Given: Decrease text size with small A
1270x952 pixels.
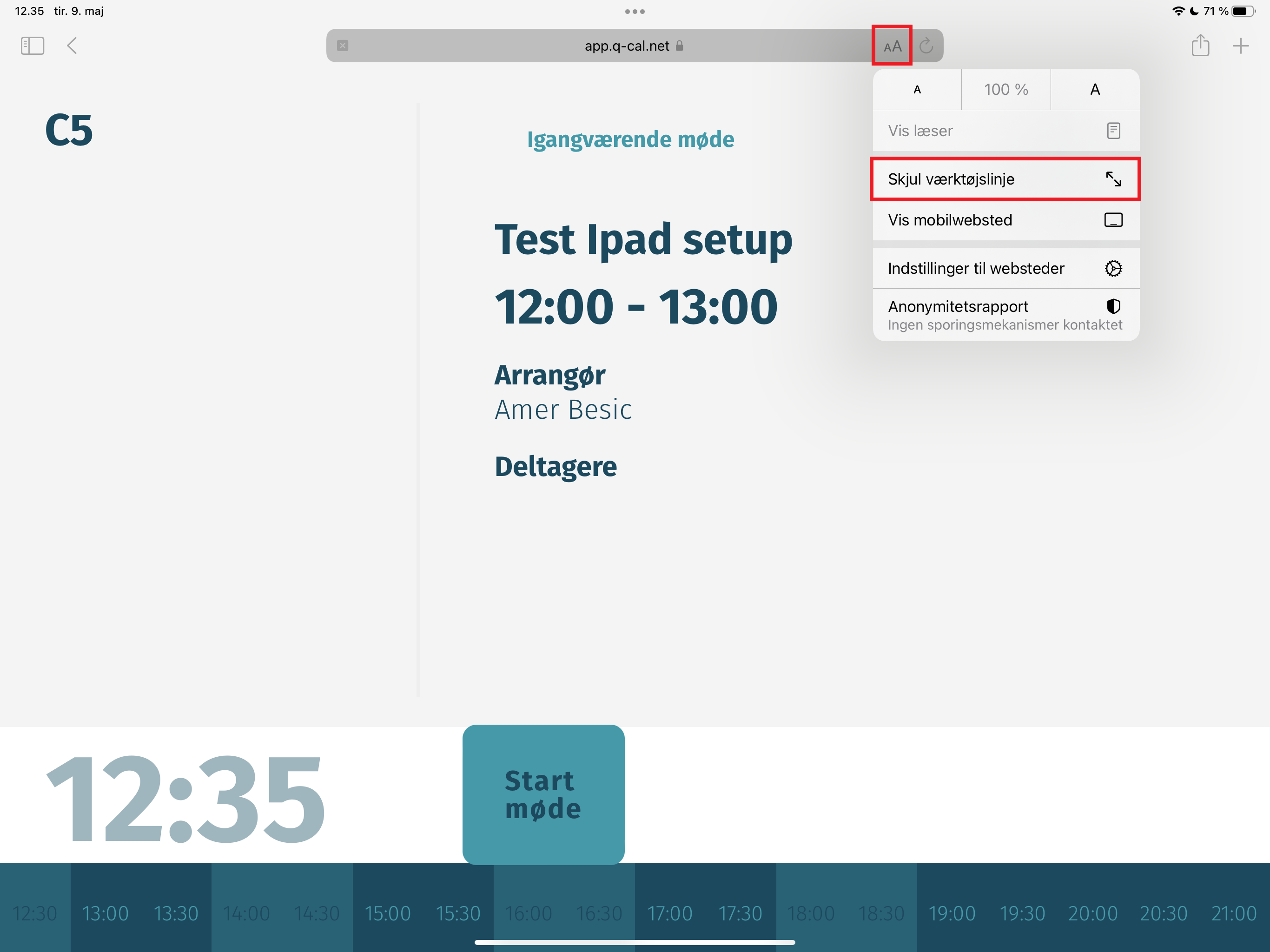Looking at the screenshot, I should 917,90.
